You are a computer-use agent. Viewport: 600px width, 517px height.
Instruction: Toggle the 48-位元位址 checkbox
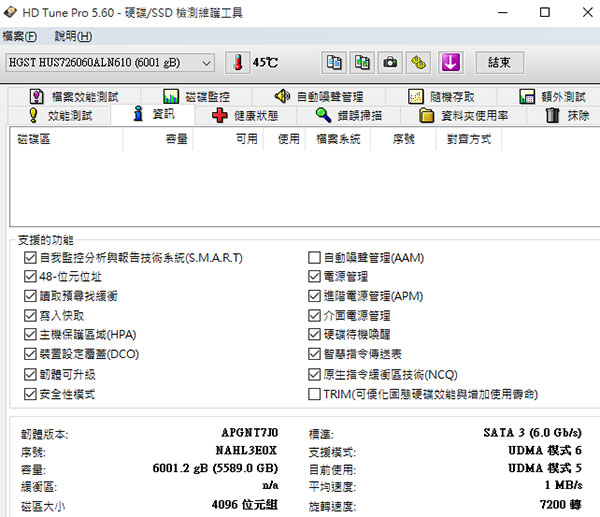click(x=30, y=277)
